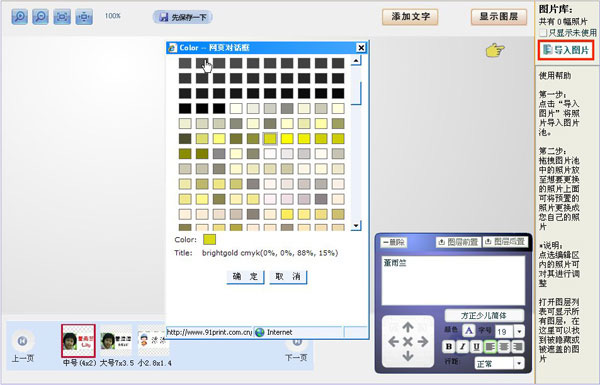Click inside the text content box
Viewport: 600px width, 385px height.
pyautogui.click(x=453, y=280)
